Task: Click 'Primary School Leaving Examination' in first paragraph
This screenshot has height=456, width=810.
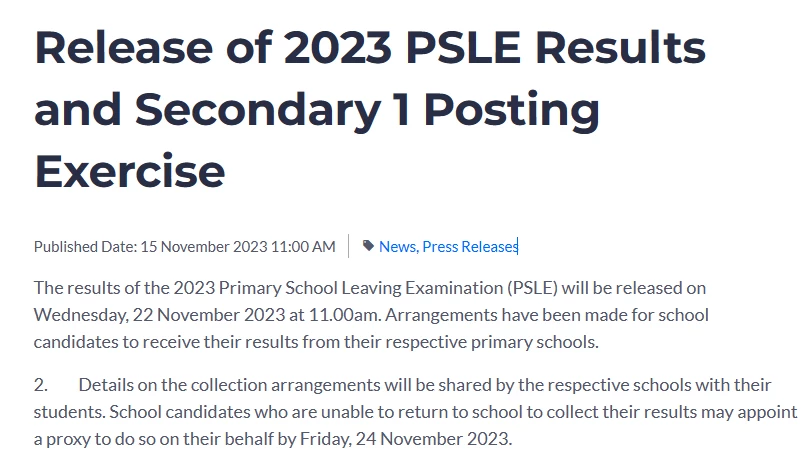Action: pyautogui.click(x=361, y=288)
